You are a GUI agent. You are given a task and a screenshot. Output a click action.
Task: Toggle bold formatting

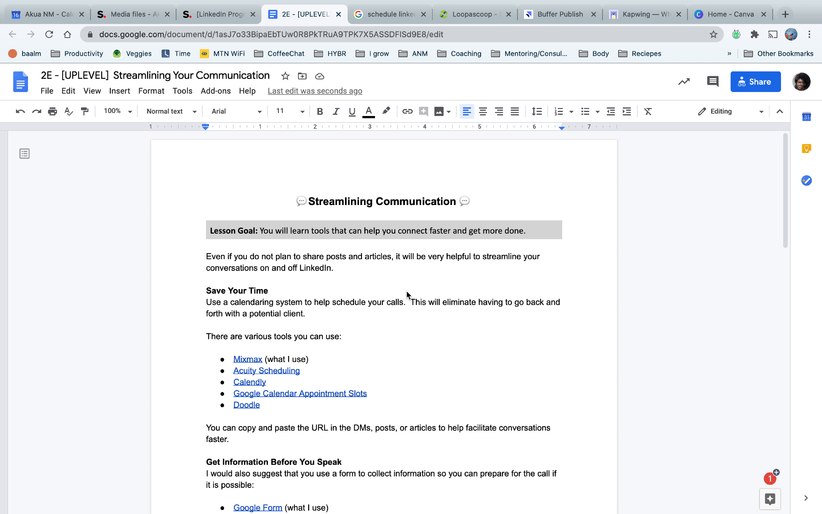pyautogui.click(x=320, y=111)
